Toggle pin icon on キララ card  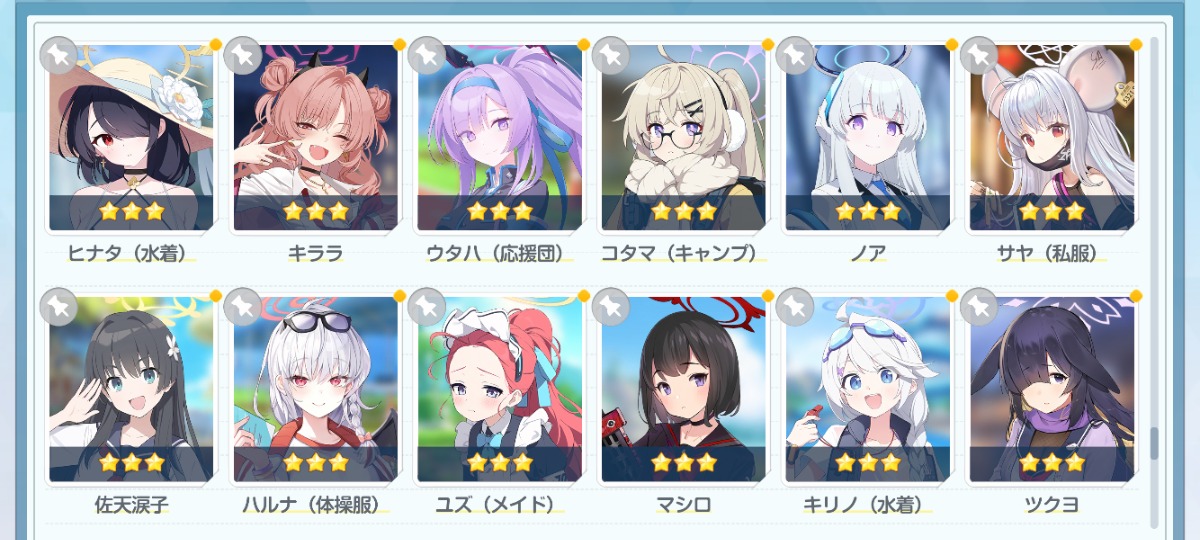[x=242, y=56]
